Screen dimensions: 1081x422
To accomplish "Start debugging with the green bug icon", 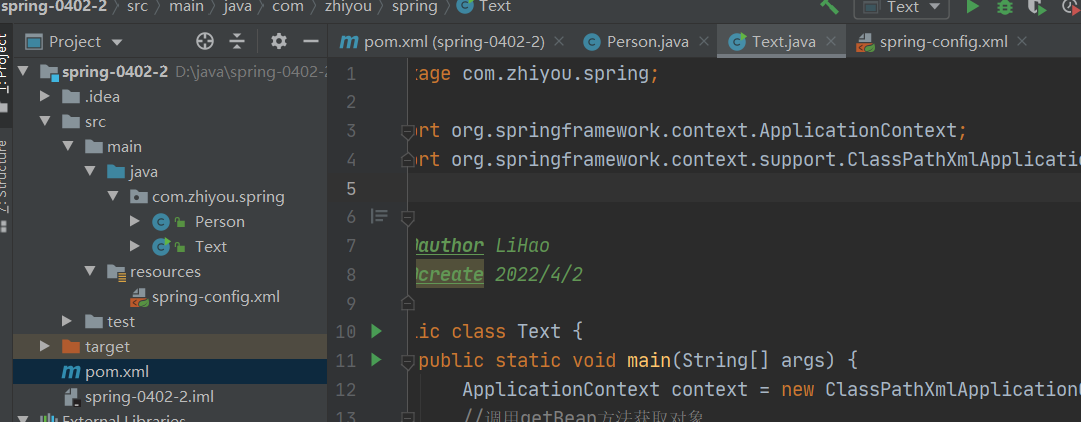I will click(x=1005, y=7).
